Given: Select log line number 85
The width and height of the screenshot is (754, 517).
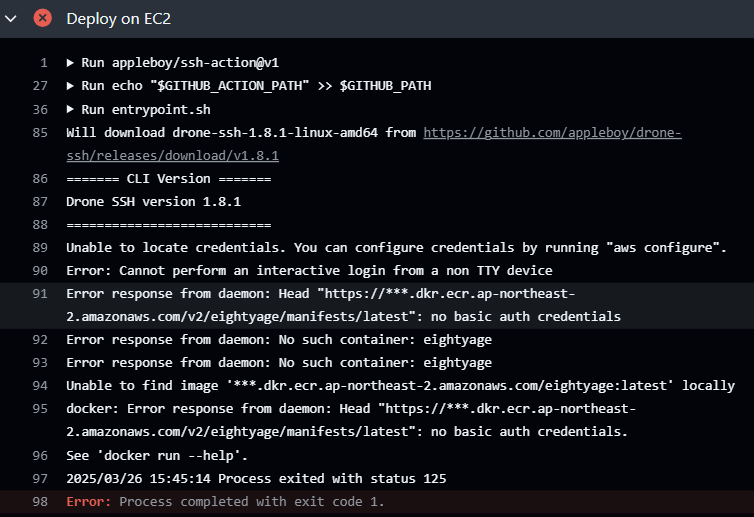Looking at the screenshot, I should pos(40,133).
